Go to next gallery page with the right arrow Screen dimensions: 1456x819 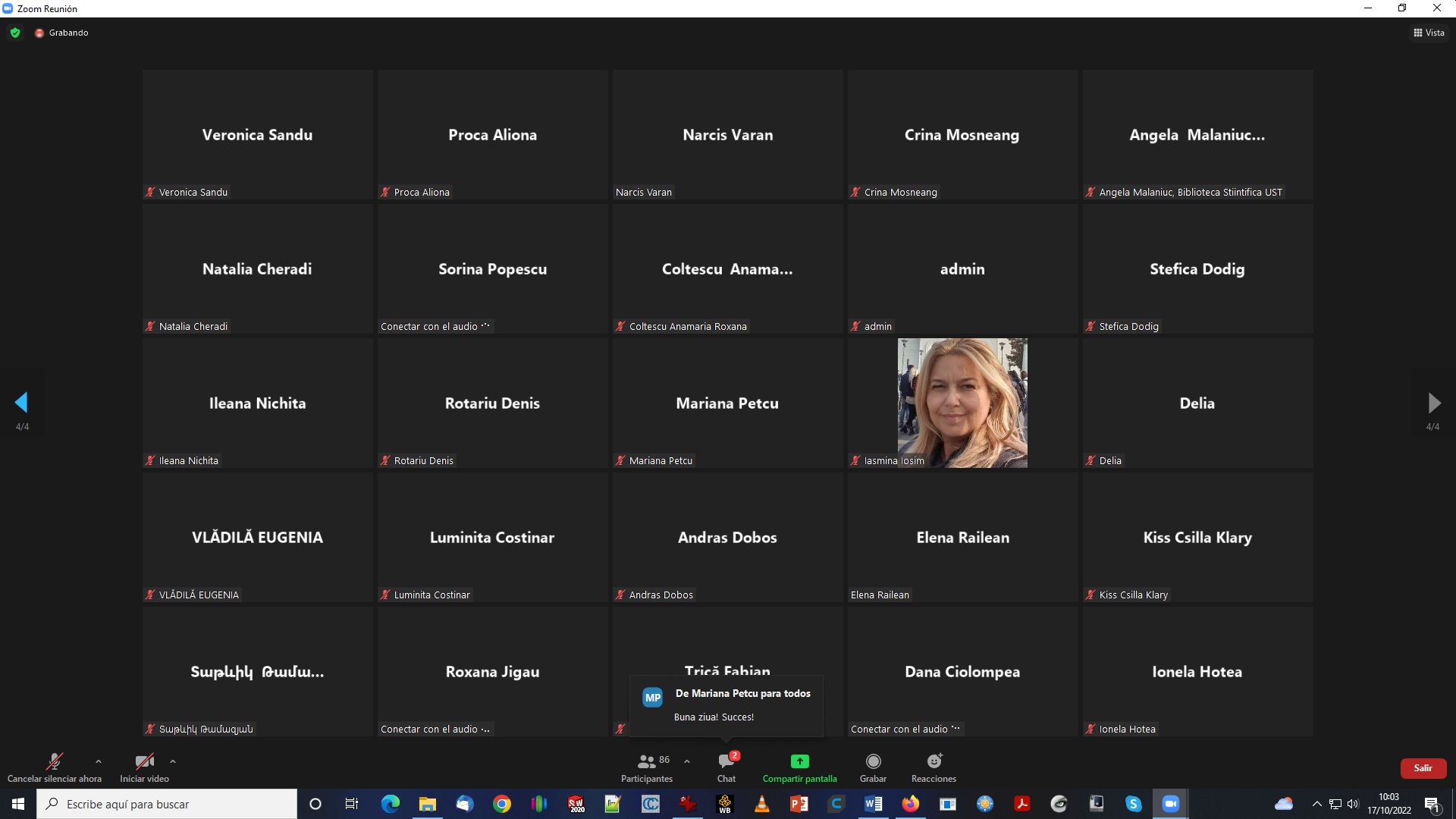[x=1433, y=403]
